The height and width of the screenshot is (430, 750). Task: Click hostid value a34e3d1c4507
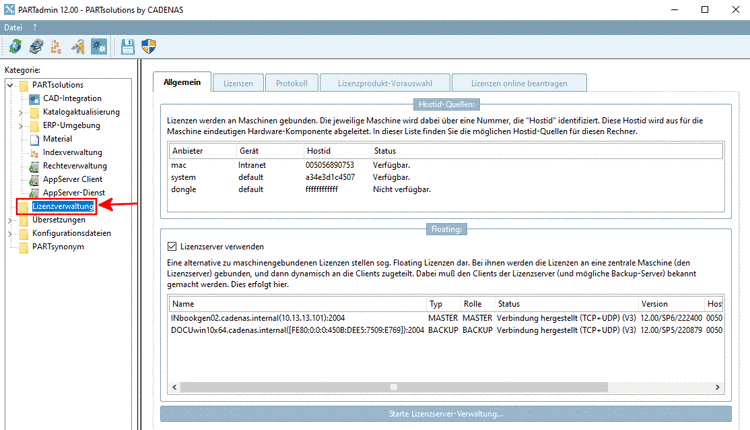pos(330,177)
